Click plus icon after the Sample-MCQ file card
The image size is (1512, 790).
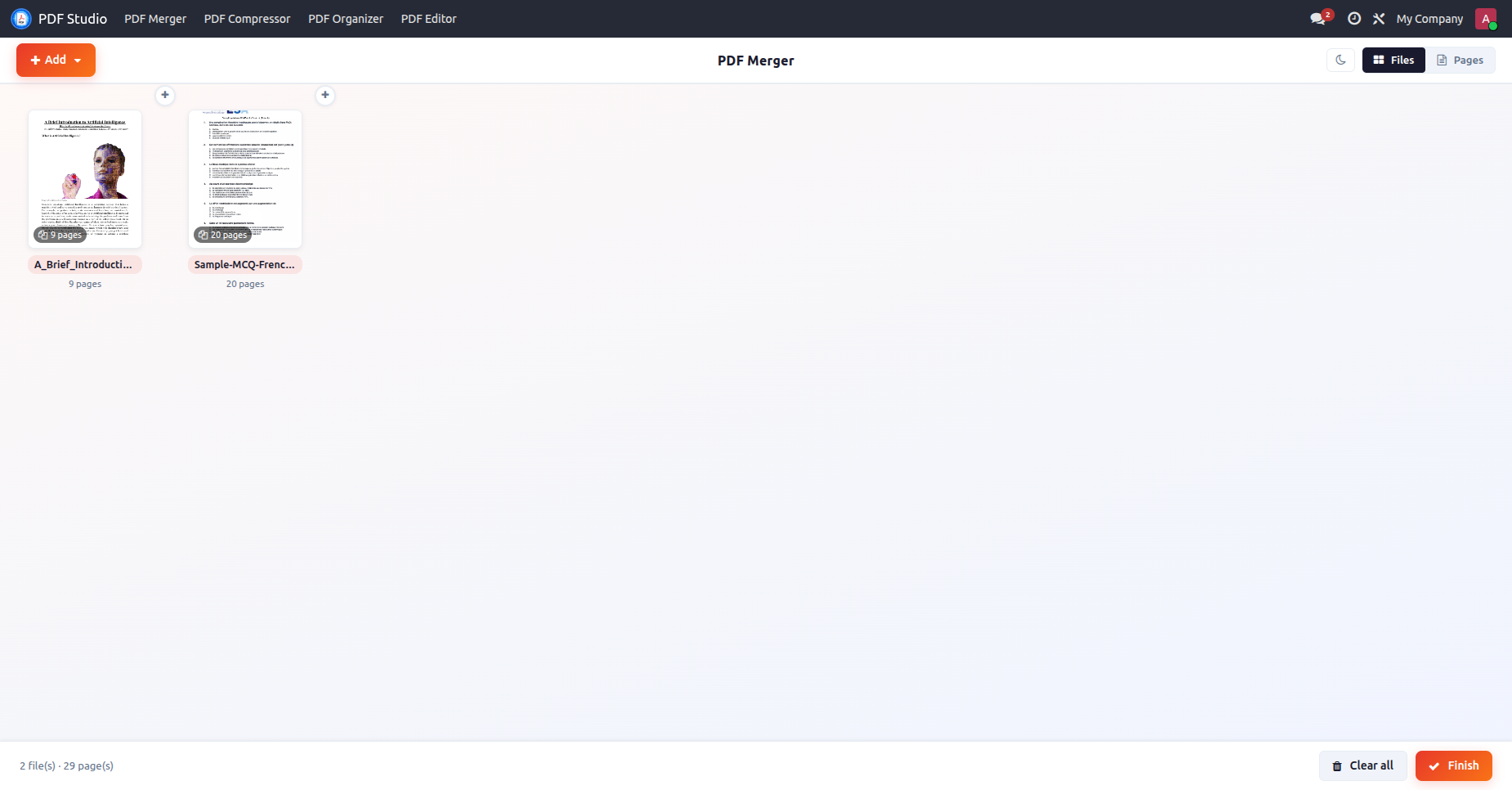point(325,95)
